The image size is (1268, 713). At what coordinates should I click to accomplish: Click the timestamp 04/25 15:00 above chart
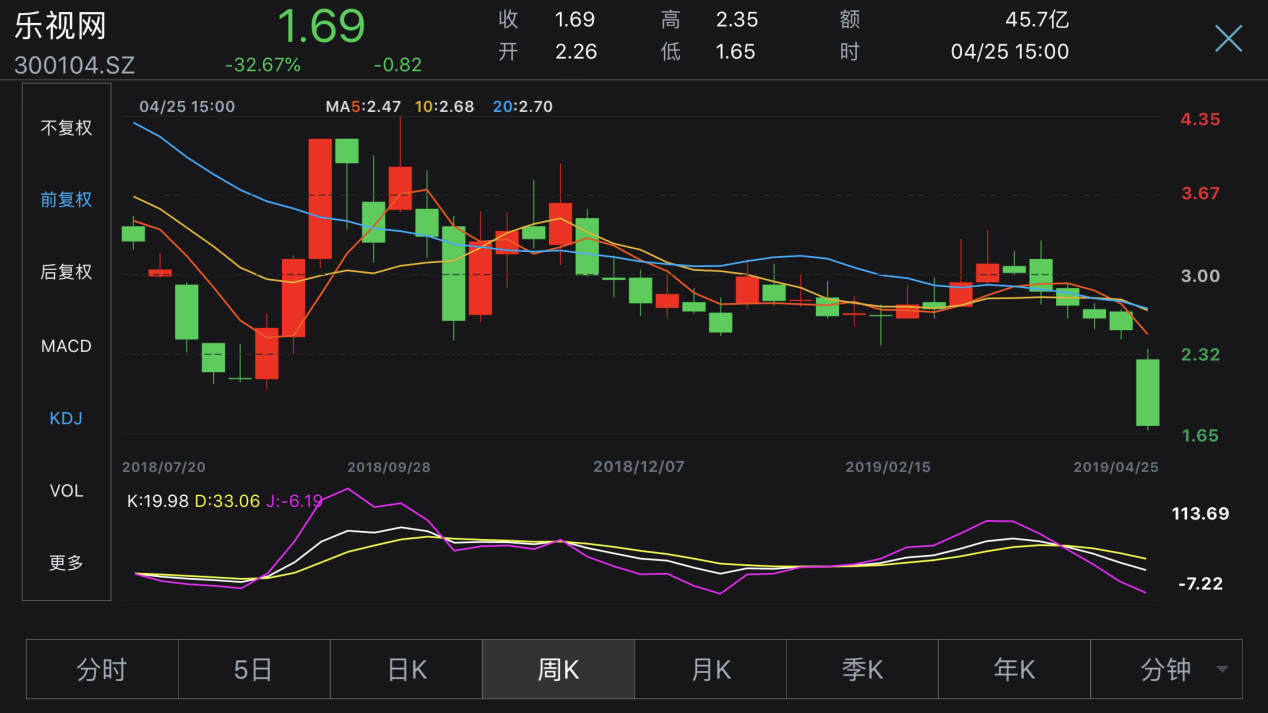tap(187, 106)
